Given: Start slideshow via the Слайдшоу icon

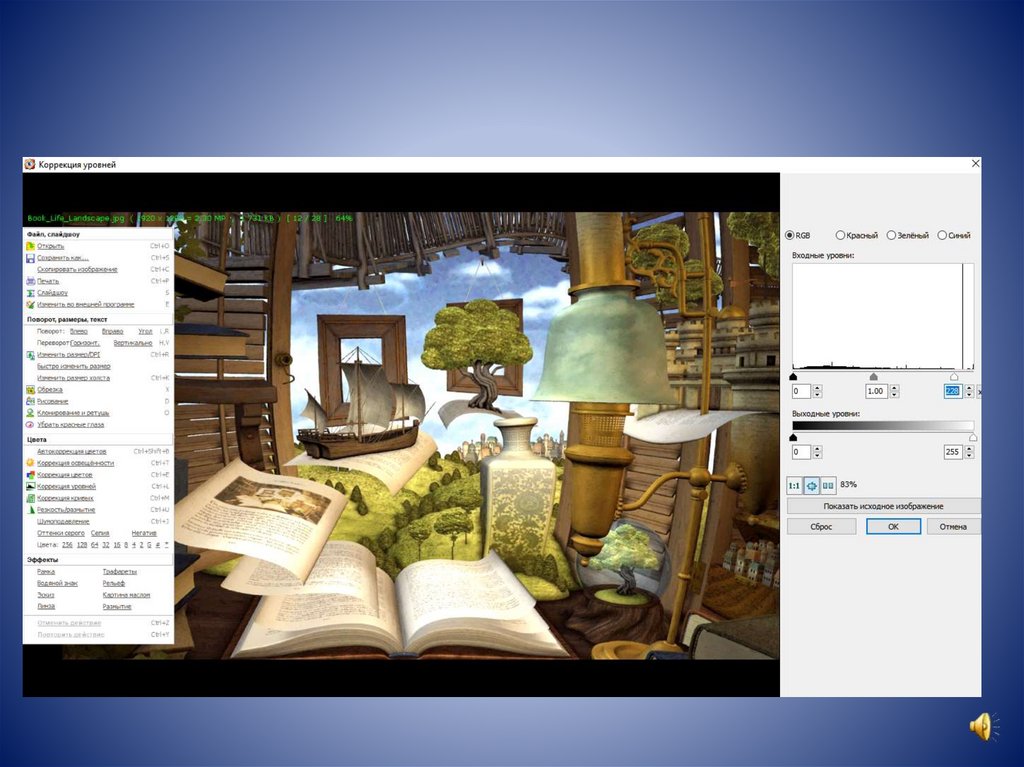Looking at the screenshot, I should click(30, 293).
